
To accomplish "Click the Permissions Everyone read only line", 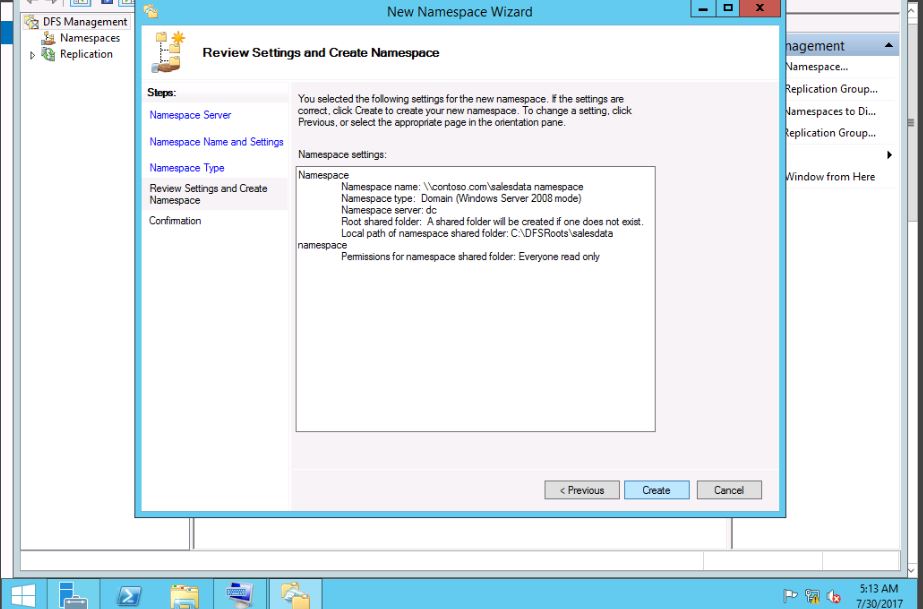I will [470, 257].
